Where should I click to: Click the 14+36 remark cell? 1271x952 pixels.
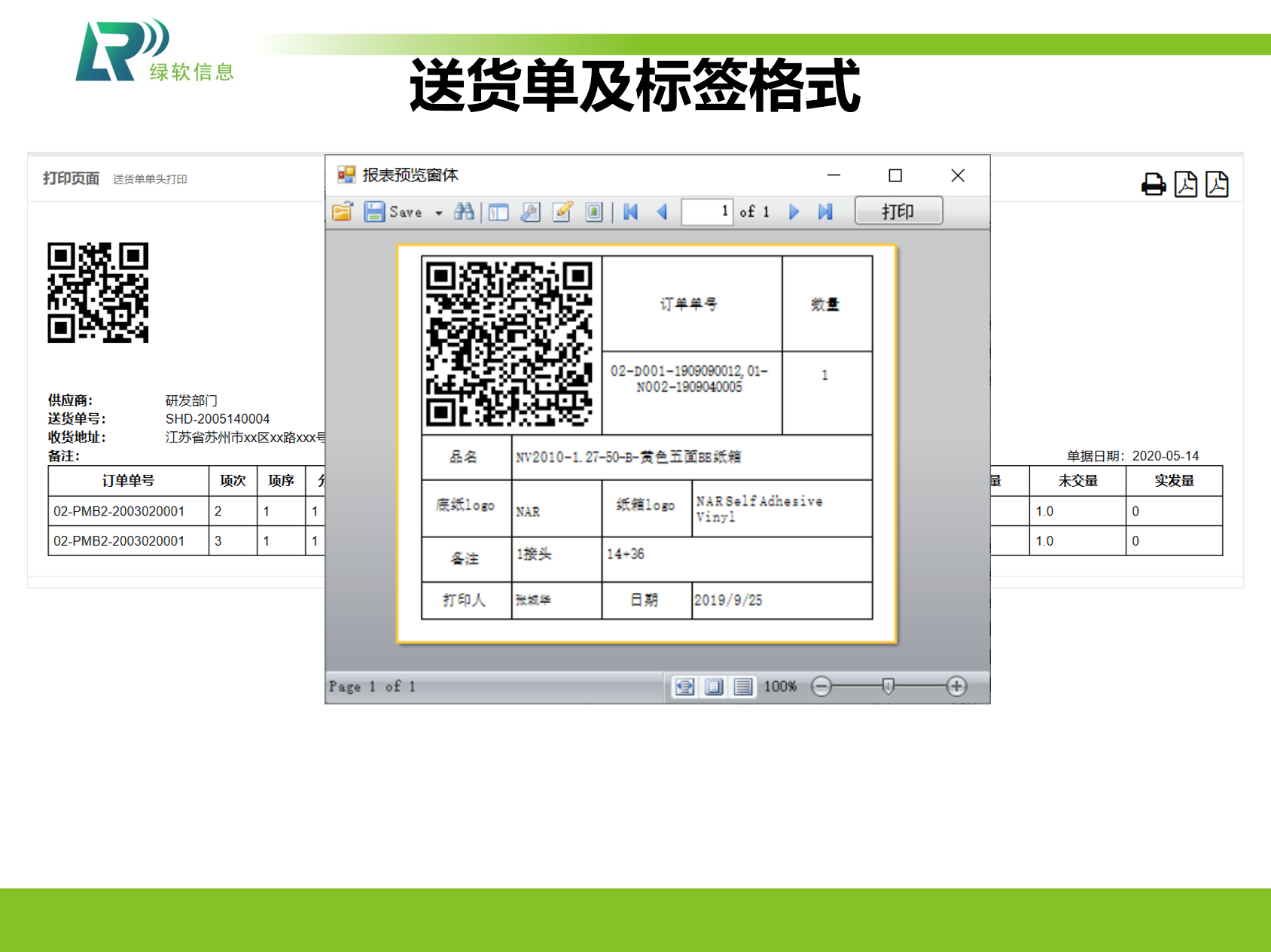click(x=737, y=559)
